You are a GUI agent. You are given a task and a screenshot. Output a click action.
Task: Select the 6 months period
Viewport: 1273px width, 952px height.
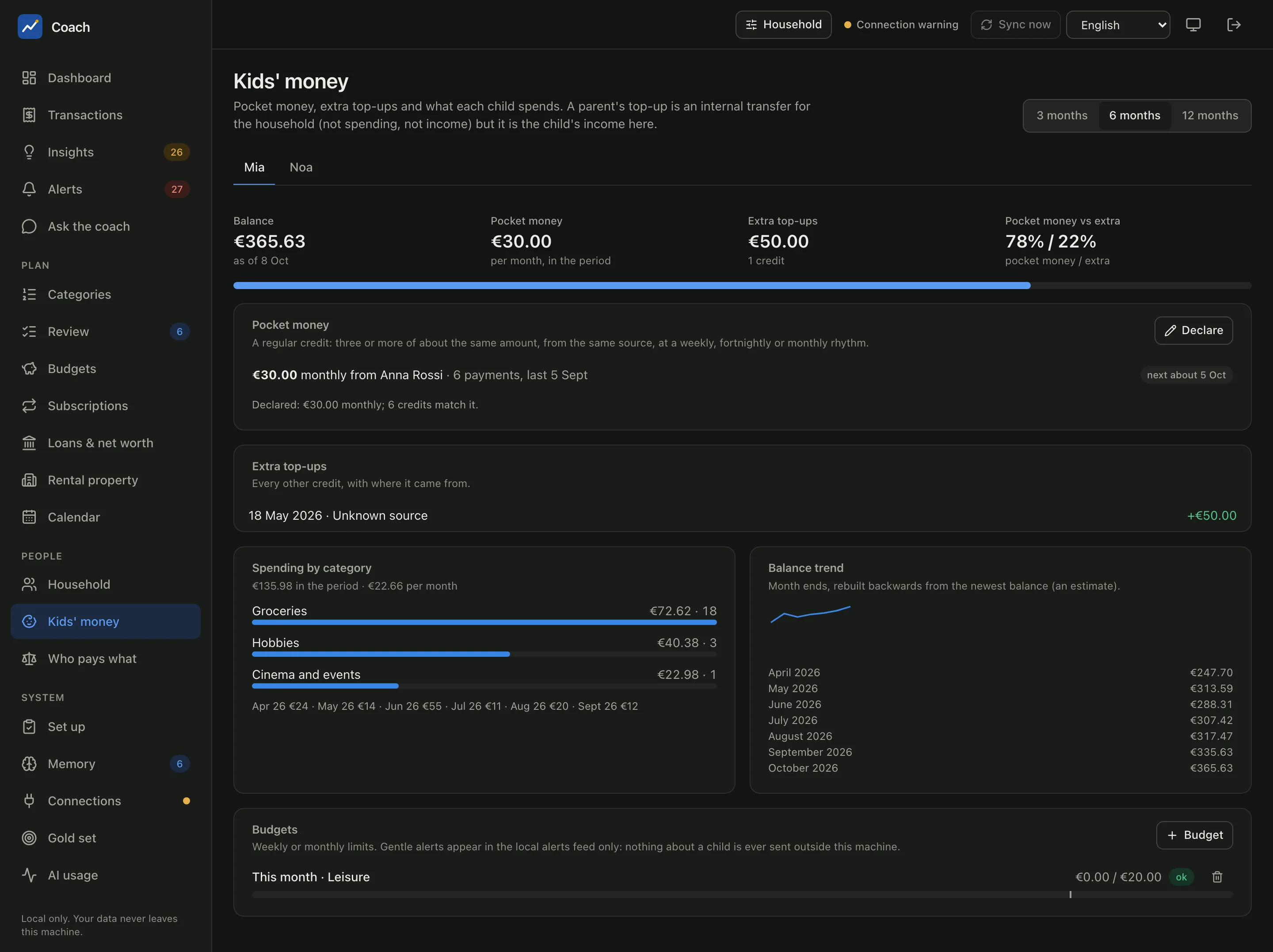(1134, 116)
